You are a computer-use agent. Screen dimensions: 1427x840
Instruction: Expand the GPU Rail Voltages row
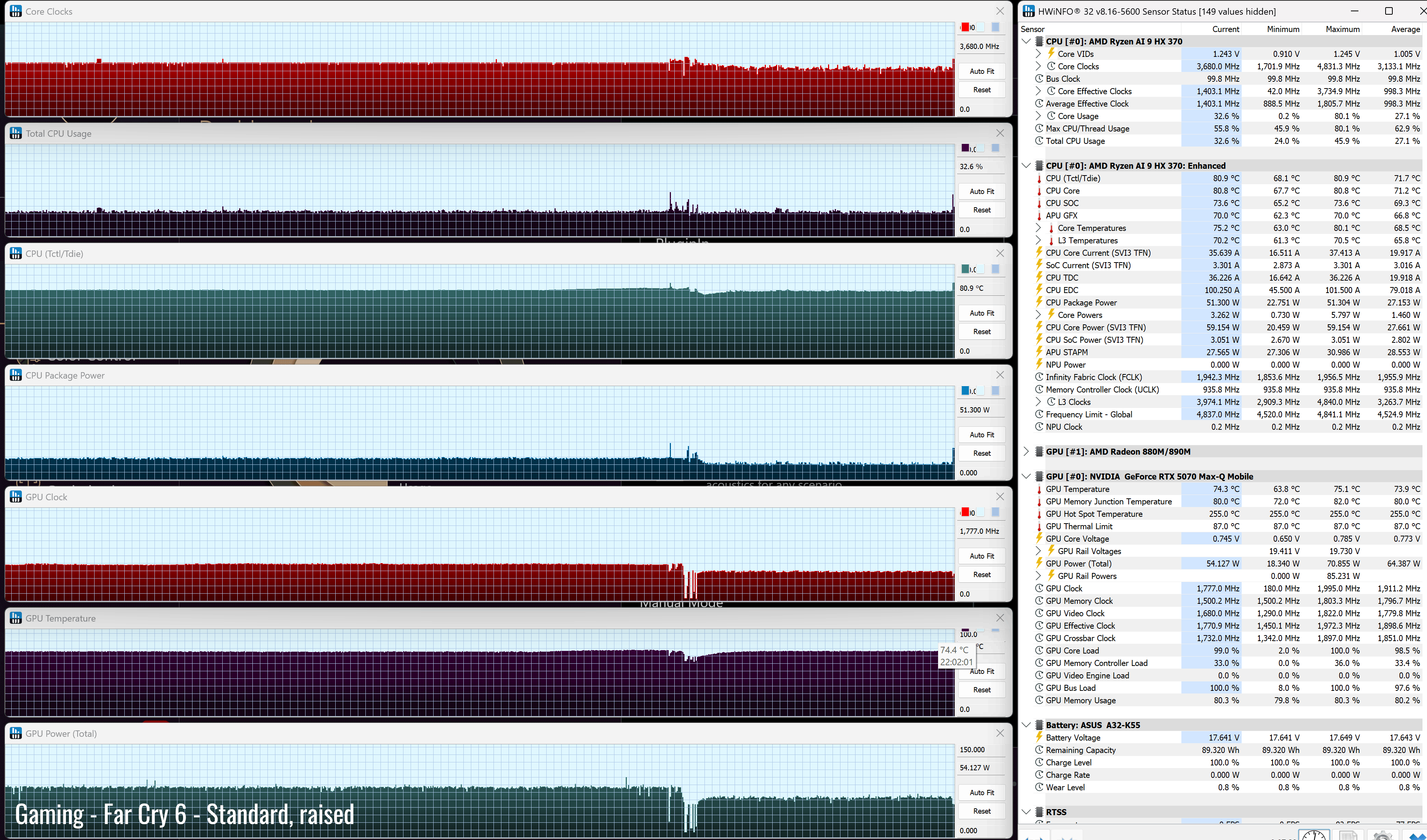point(1038,551)
